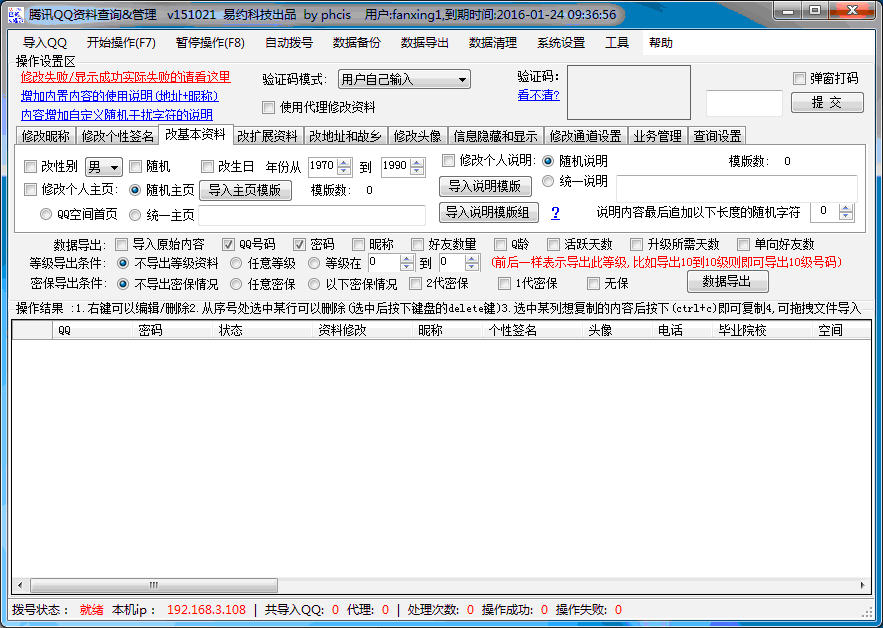Open the 系统设置 menu
Viewport: 883px width, 628px height.
click(x=561, y=43)
